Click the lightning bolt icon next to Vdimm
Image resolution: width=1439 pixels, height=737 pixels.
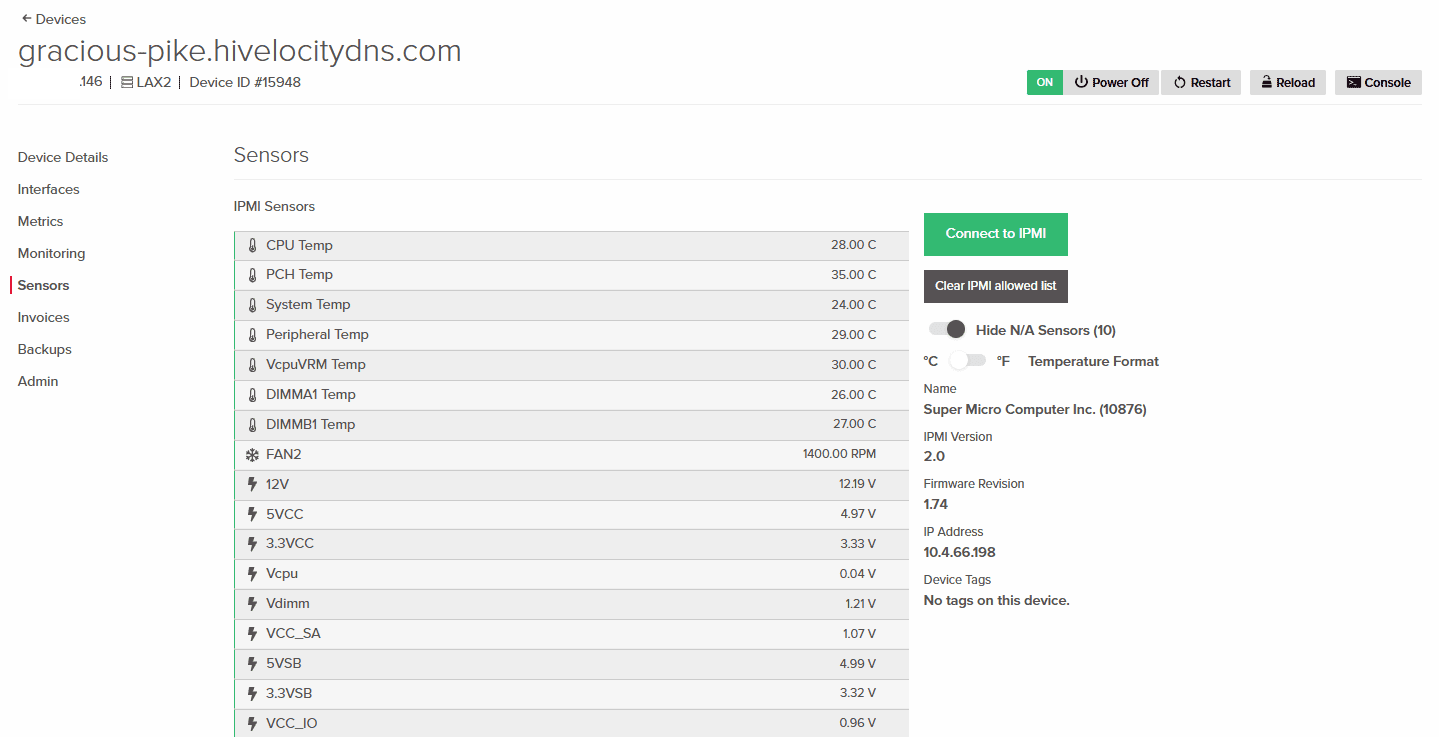pyautogui.click(x=252, y=604)
